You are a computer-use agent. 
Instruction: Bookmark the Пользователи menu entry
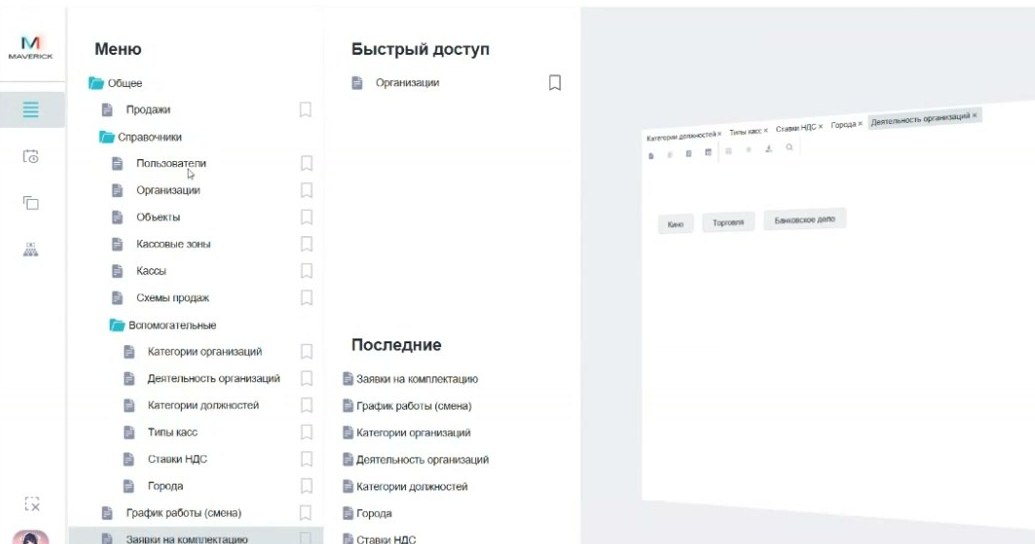tap(306, 163)
